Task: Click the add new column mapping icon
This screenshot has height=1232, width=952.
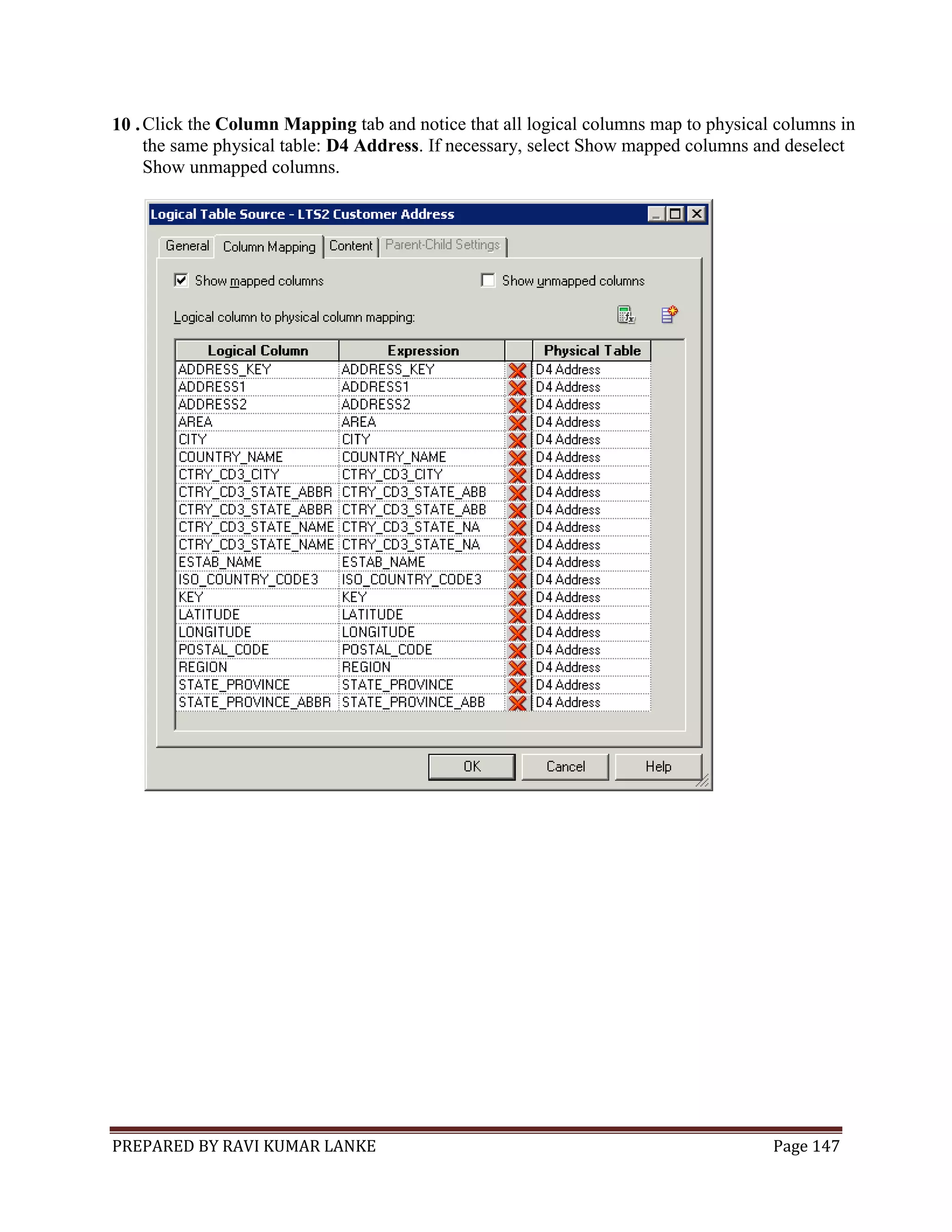Action: [x=669, y=315]
